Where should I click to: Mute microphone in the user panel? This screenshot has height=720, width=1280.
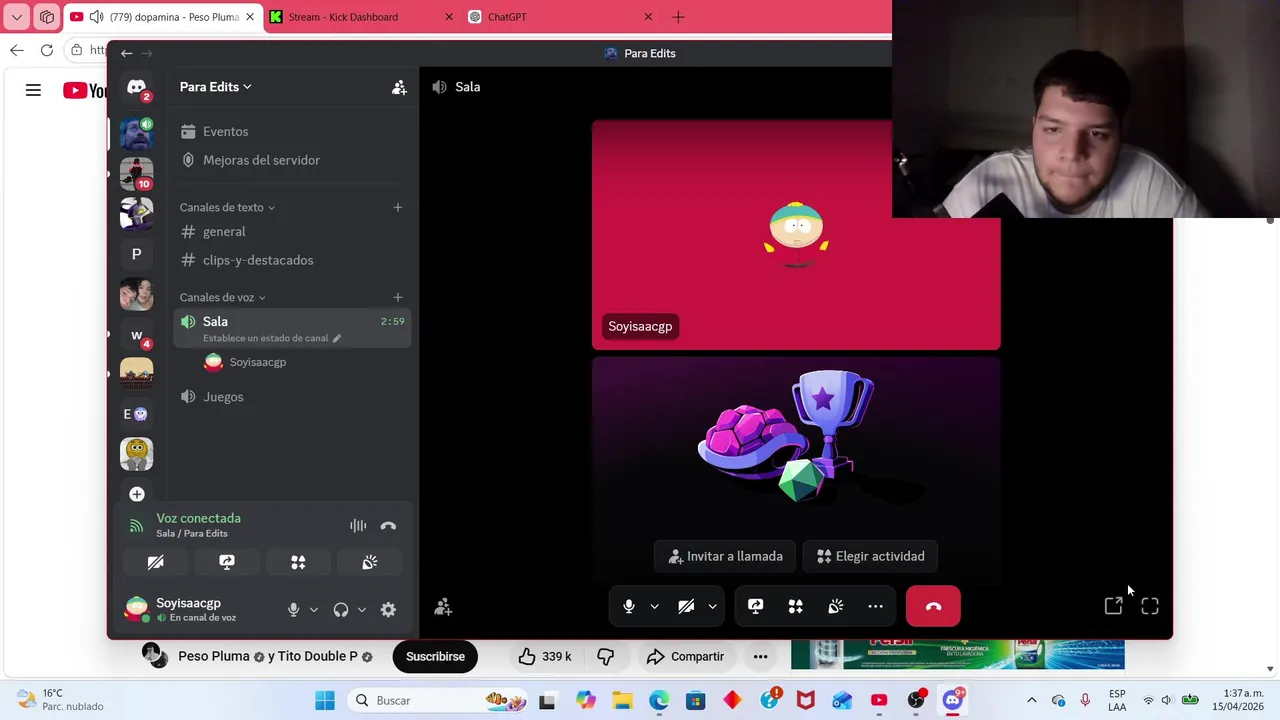click(x=293, y=609)
